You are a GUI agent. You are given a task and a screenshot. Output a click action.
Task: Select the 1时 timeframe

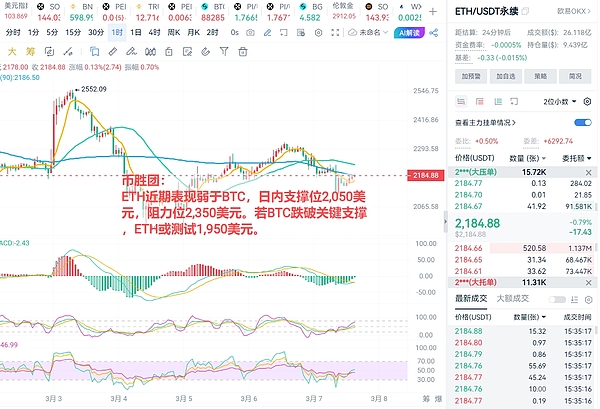tap(116, 32)
